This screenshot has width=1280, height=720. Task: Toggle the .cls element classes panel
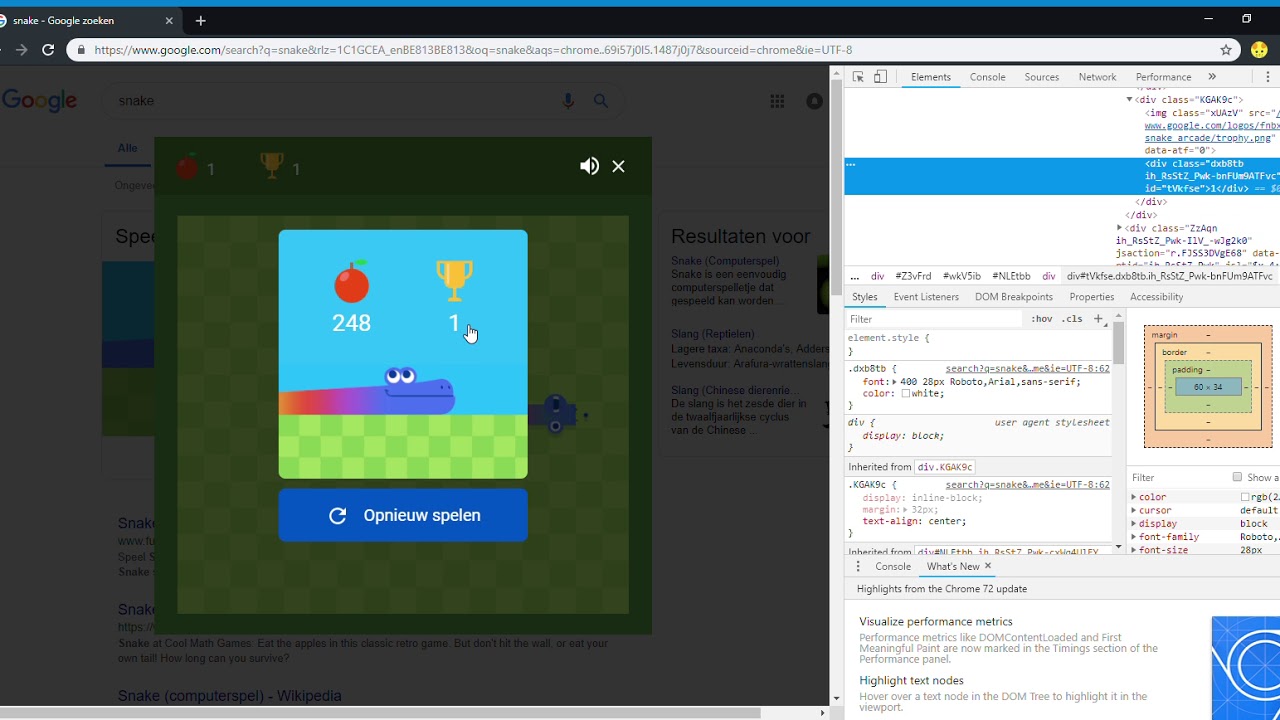click(x=1072, y=319)
